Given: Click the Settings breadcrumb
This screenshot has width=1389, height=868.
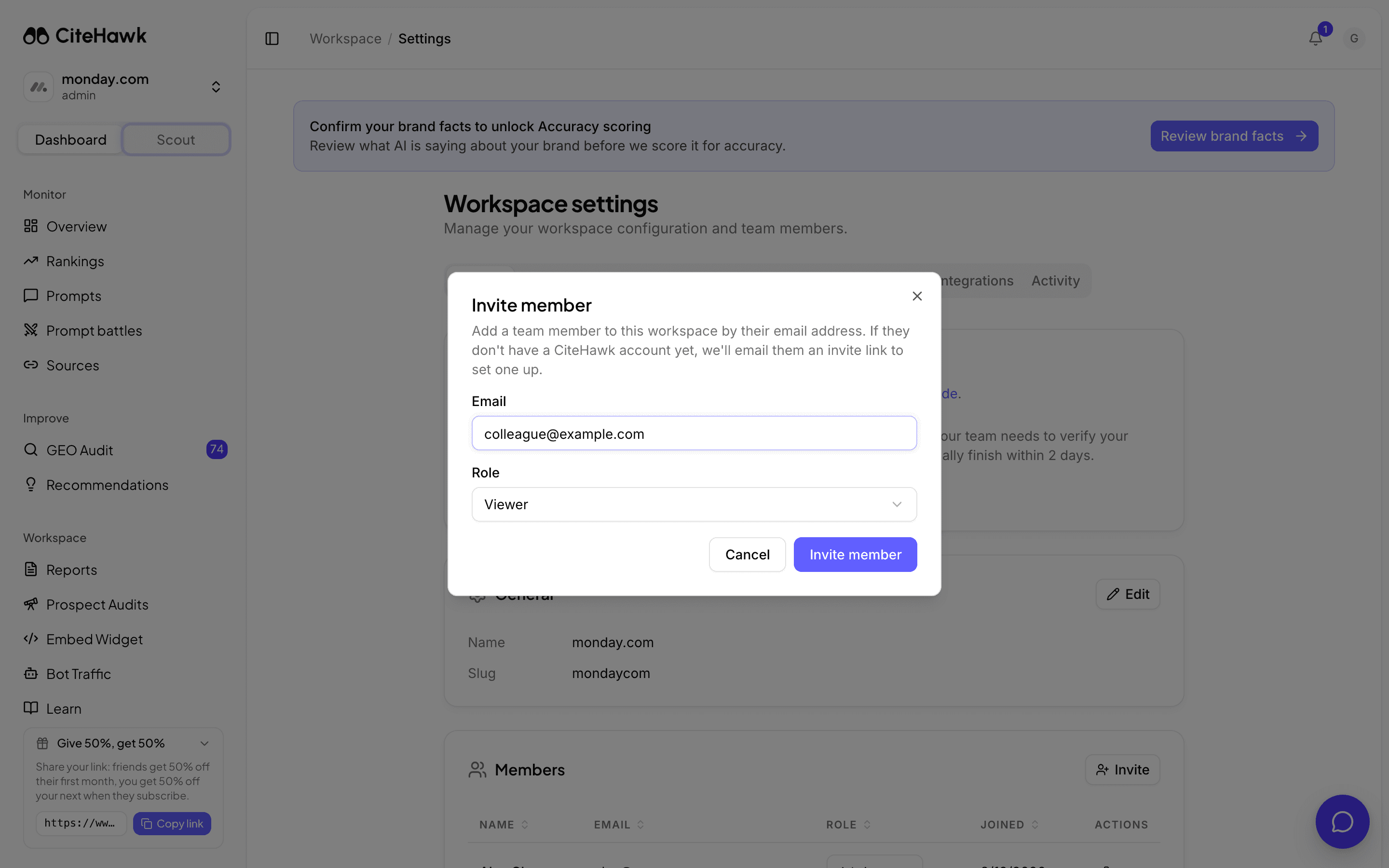Looking at the screenshot, I should 424,39.
